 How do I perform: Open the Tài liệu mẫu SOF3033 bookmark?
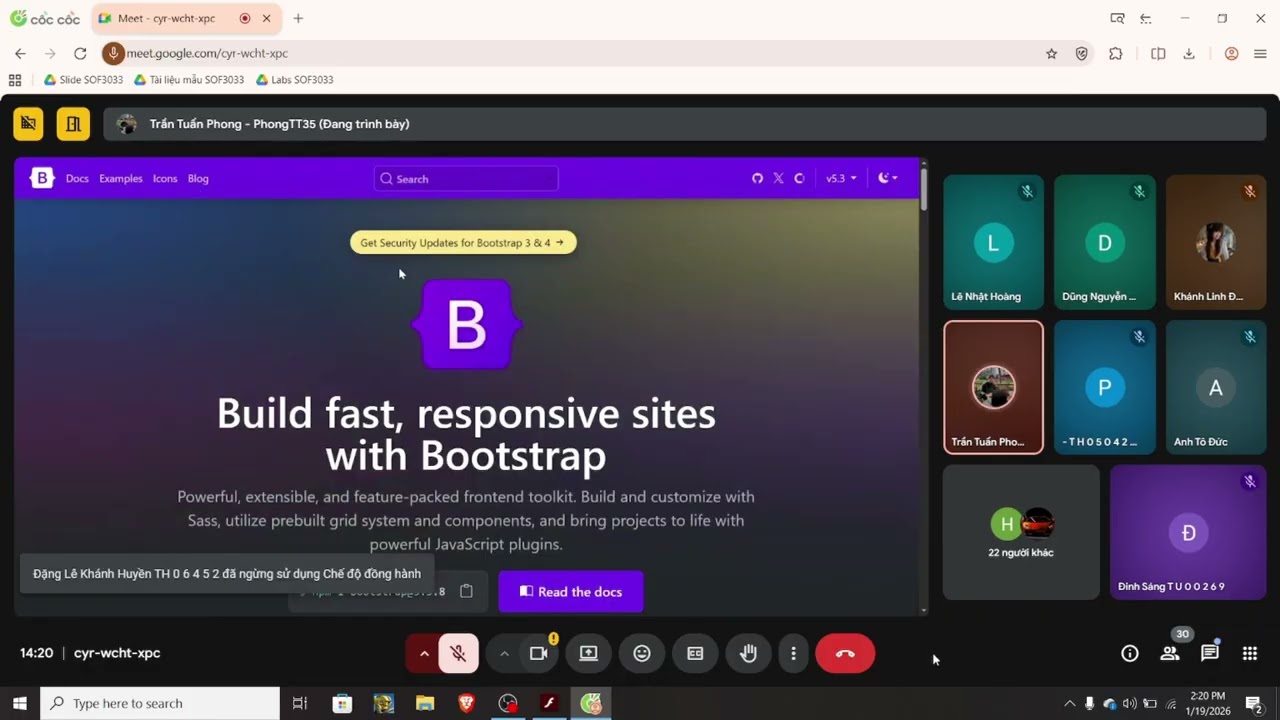pyautogui.click(x=189, y=80)
